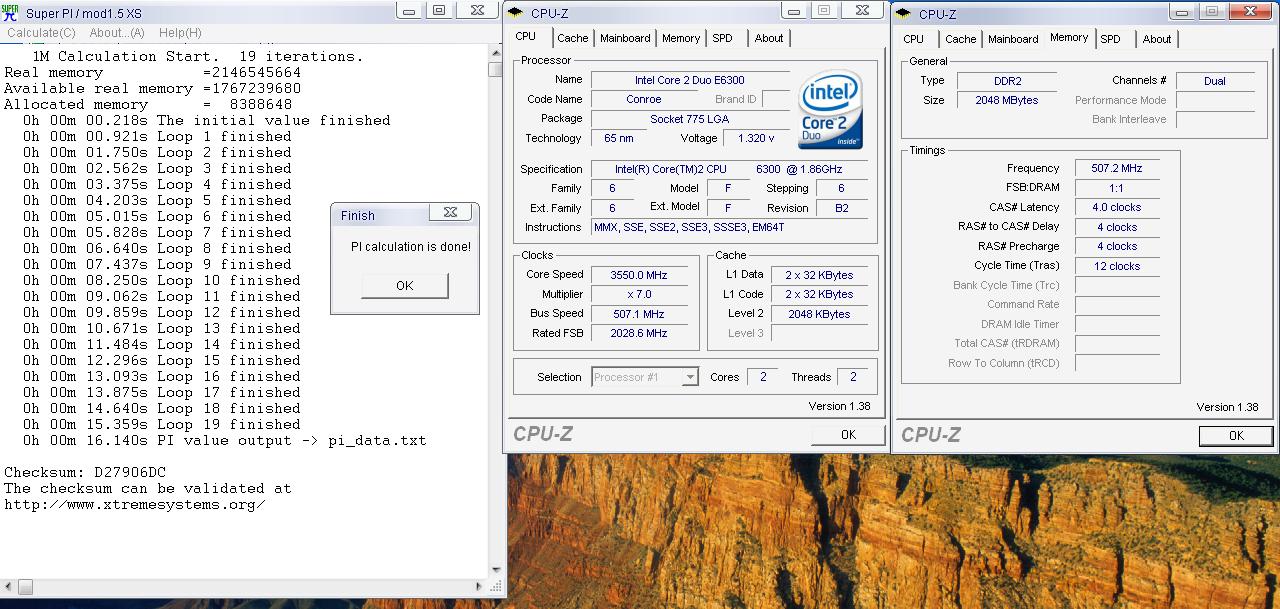The image size is (1280, 609).
Task: Click the Instructions field 'MMX, SSE, SSE2...'
Action: (730, 227)
